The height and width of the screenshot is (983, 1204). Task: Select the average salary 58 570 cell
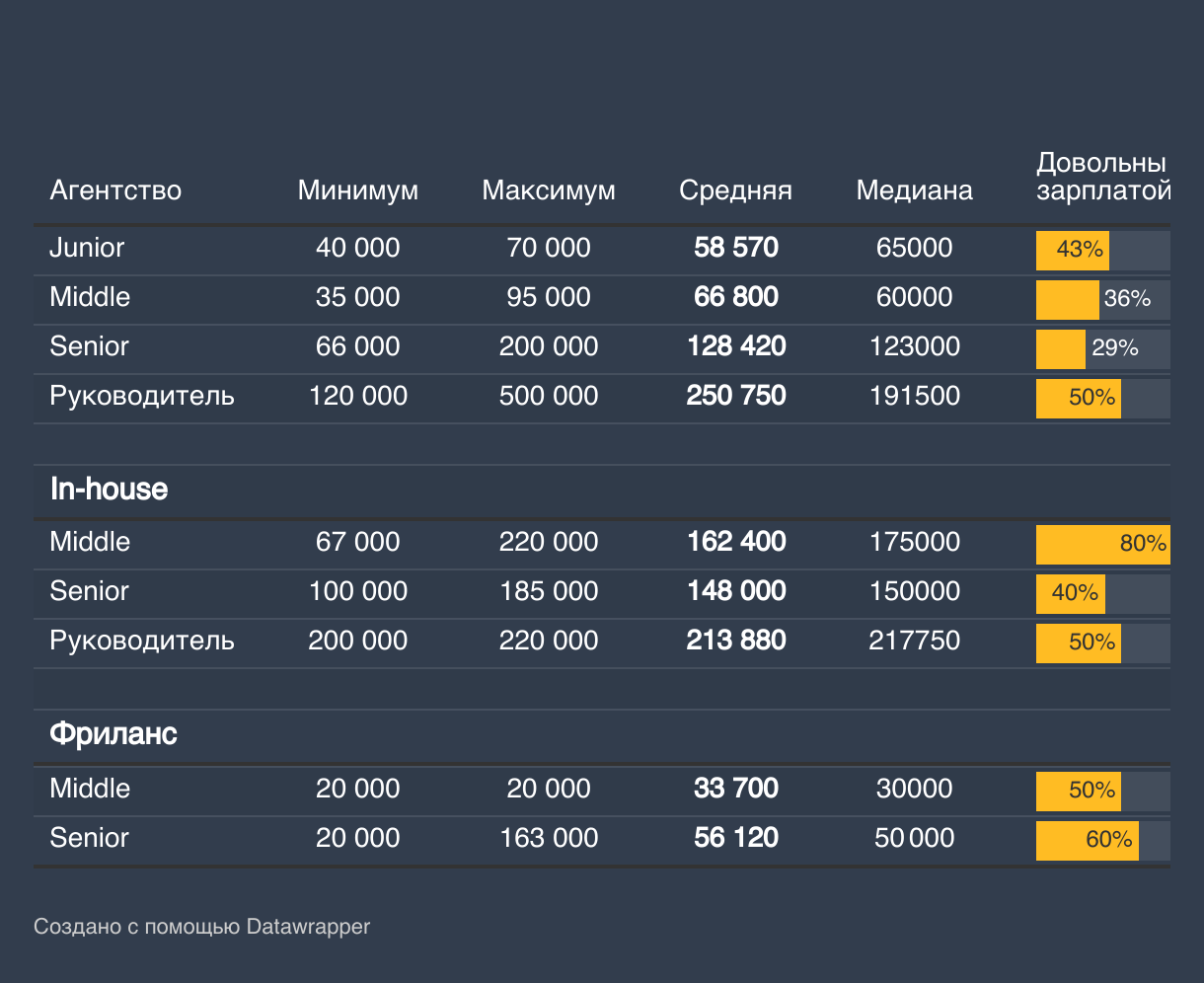(736, 248)
